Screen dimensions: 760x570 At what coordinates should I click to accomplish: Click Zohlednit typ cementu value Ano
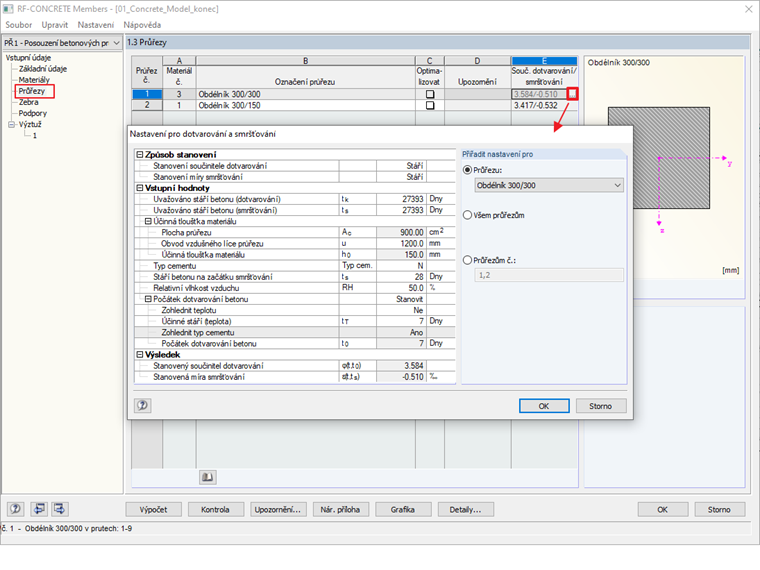click(x=401, y=332)
